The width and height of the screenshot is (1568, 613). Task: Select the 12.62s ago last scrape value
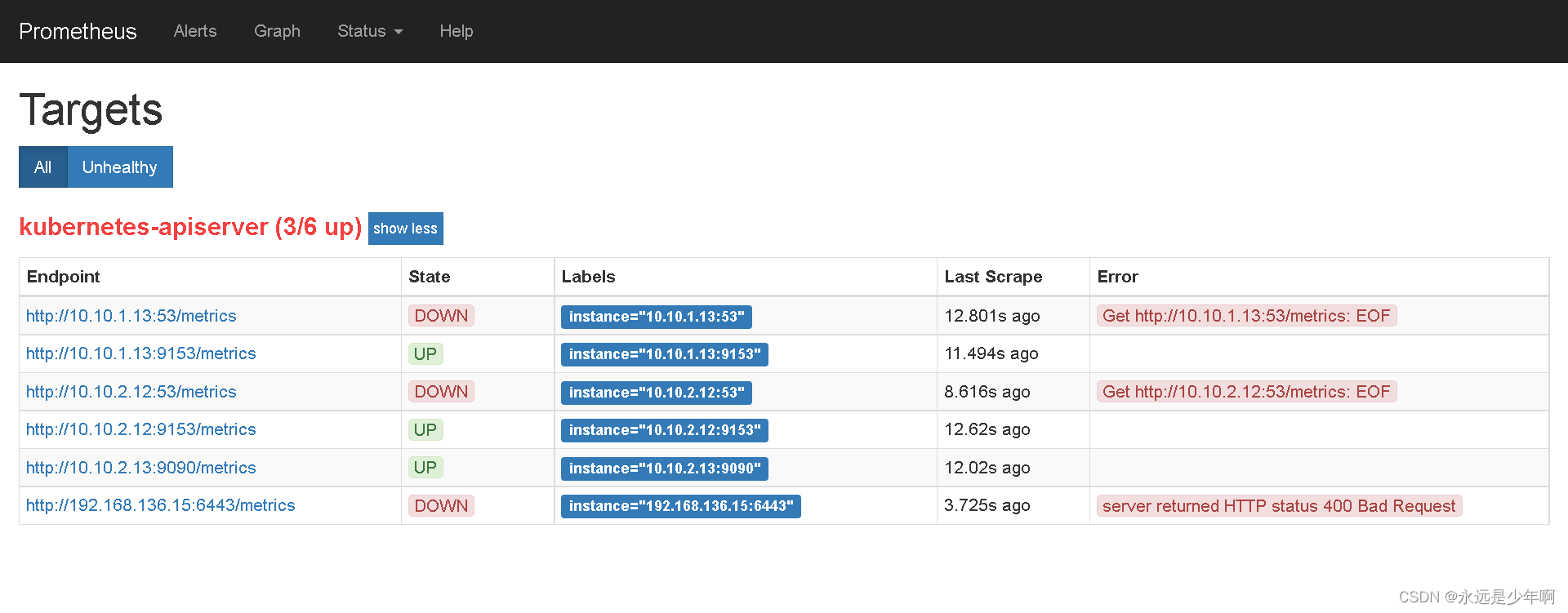tap(987, 429)
